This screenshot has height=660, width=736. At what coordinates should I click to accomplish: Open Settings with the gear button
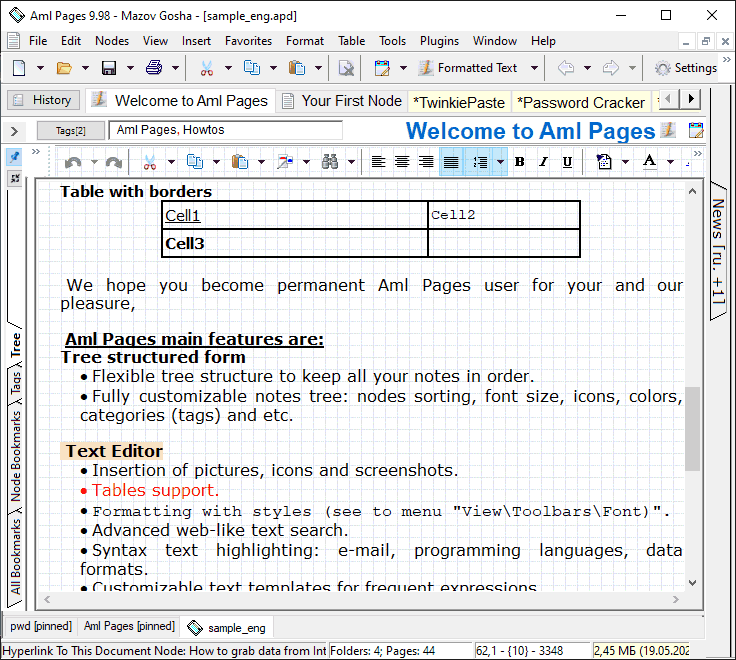[x=686, y=68]
